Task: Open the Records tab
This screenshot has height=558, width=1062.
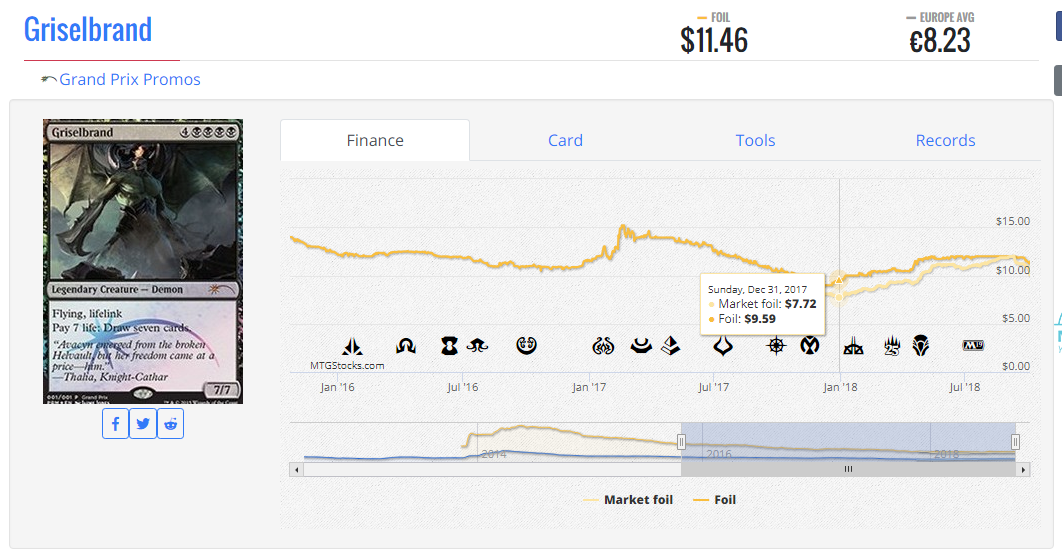Action: pos(945,141)
